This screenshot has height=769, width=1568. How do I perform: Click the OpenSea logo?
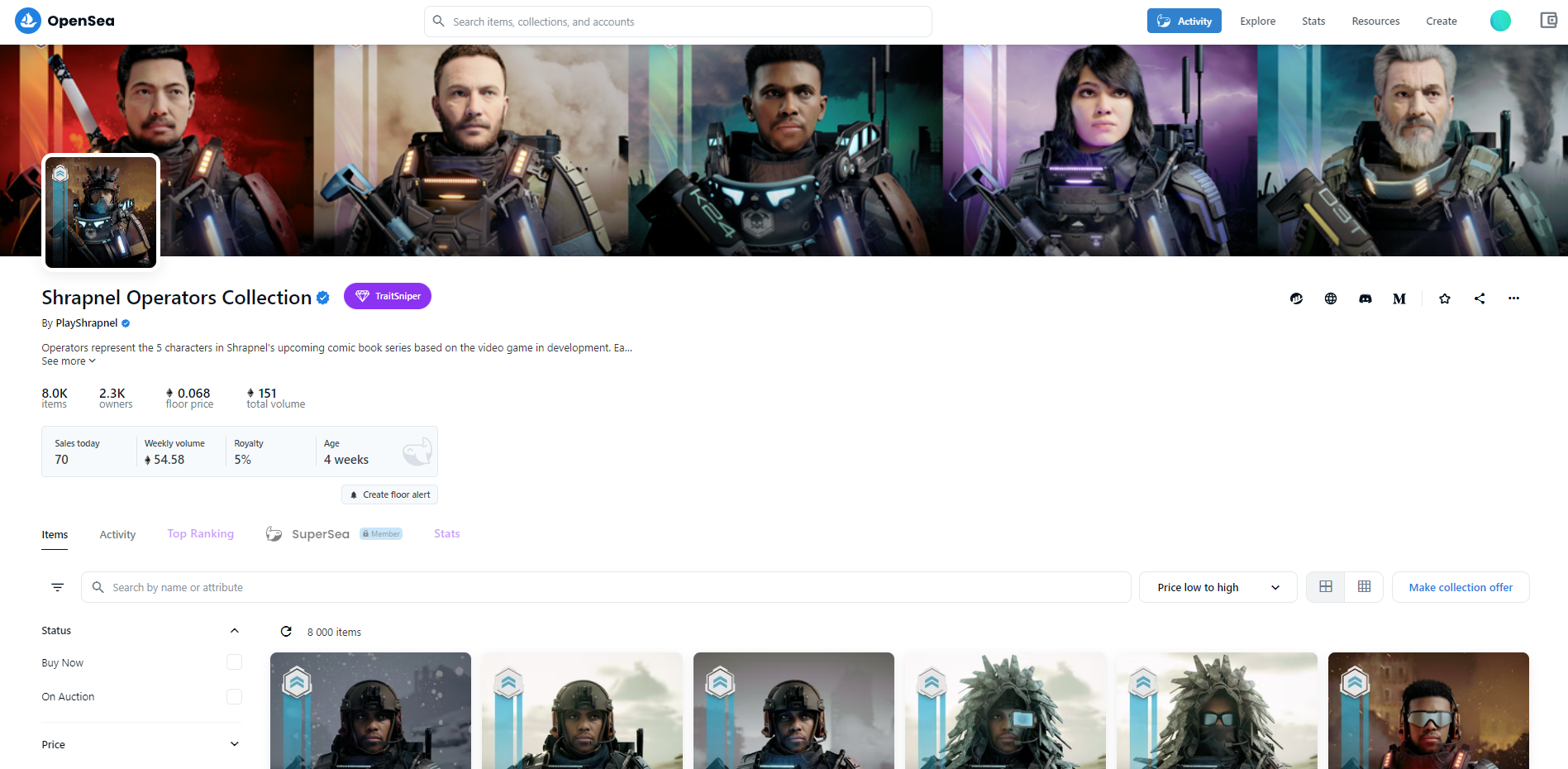point(65,21)
